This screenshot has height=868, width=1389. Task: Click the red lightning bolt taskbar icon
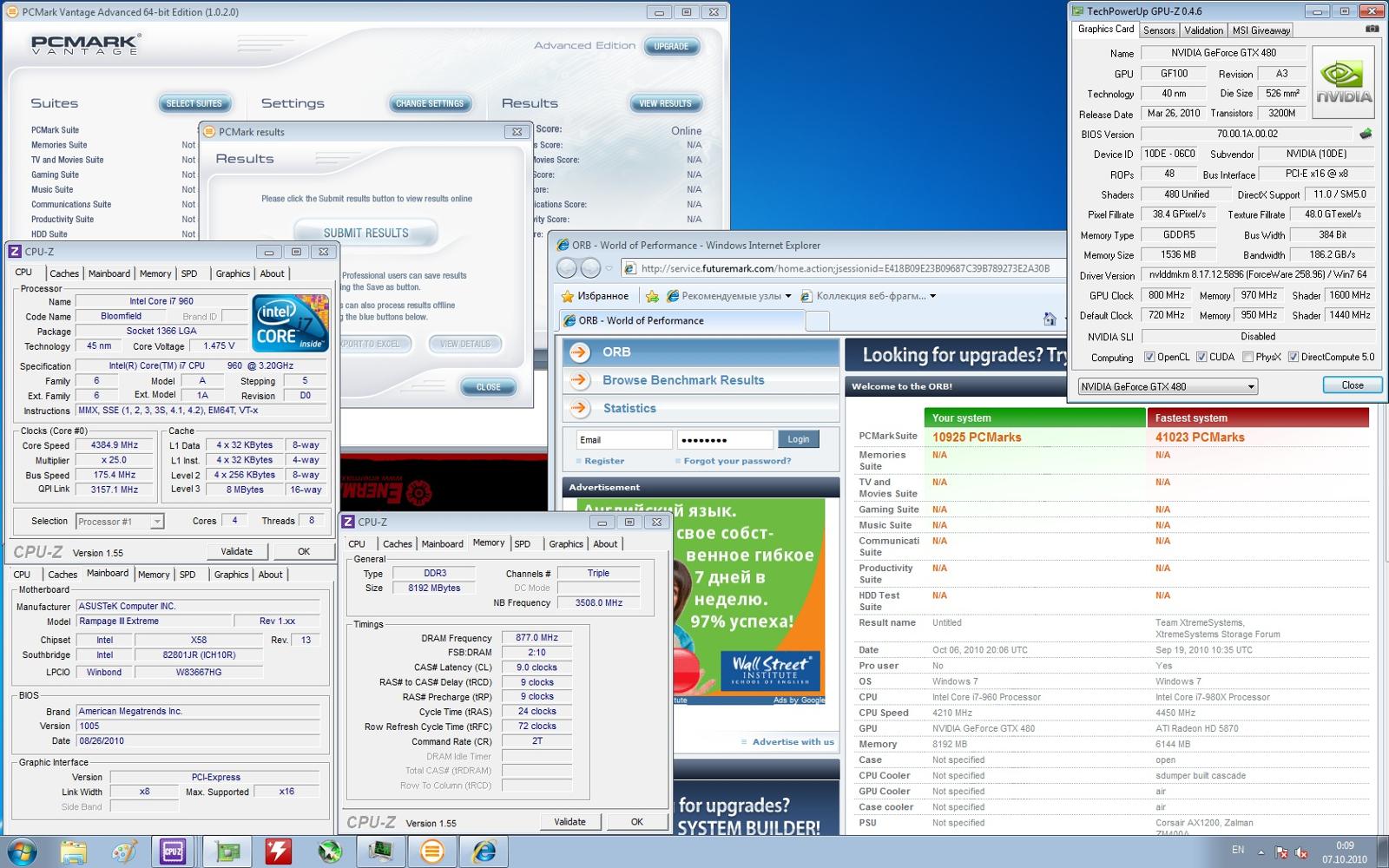tap(279, 852)
